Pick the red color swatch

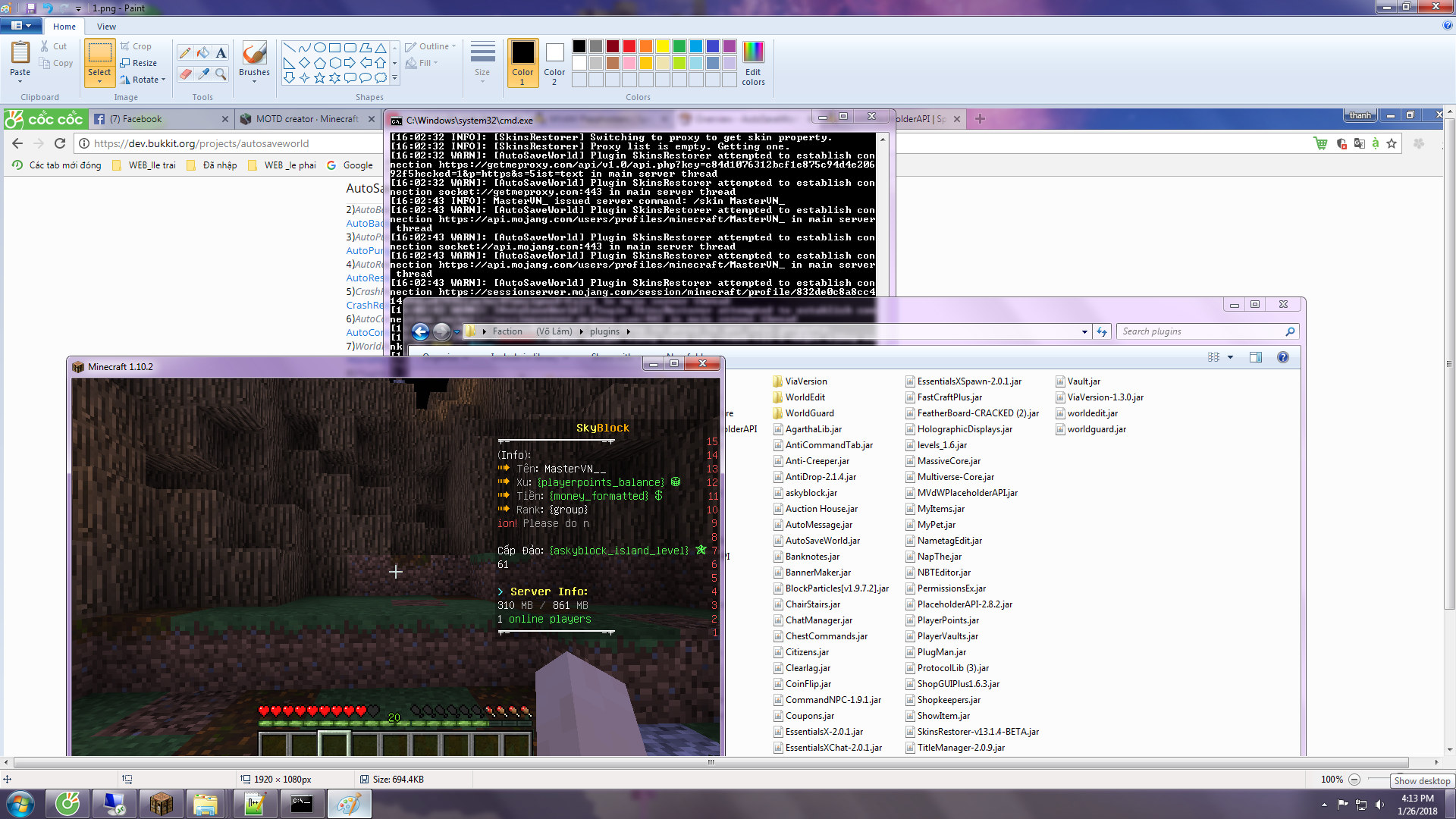point(629,46)
